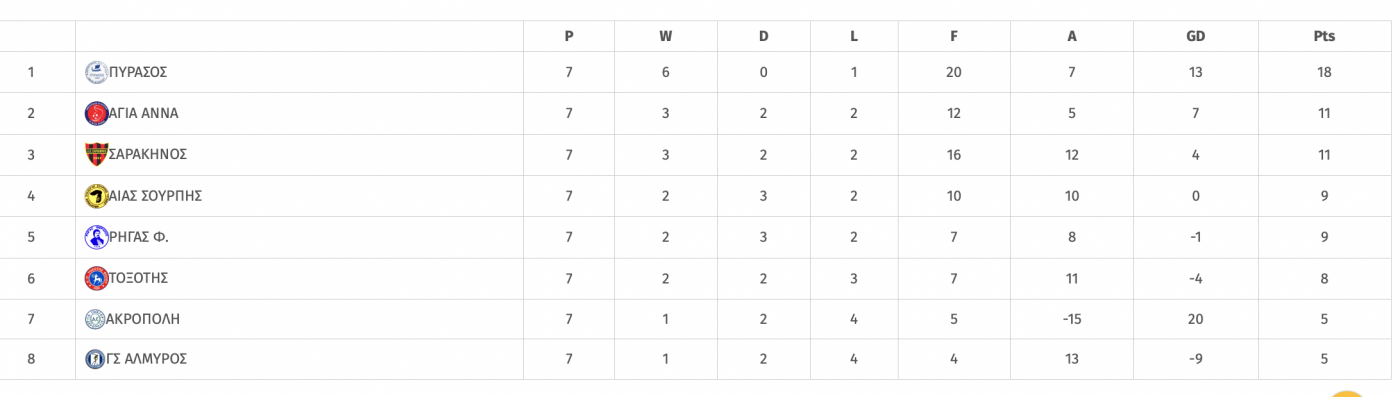Select the ΣΑΡΑΚΗΝΟΣ team name
1400x397 pixels.
click(148, 154)
